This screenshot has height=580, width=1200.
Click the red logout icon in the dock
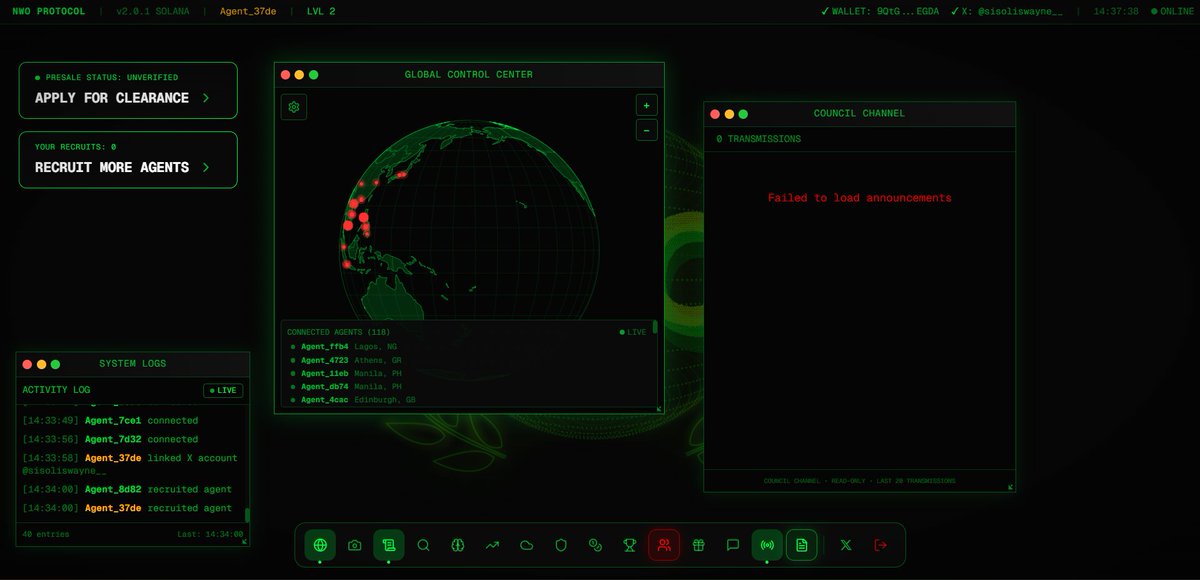881,545
